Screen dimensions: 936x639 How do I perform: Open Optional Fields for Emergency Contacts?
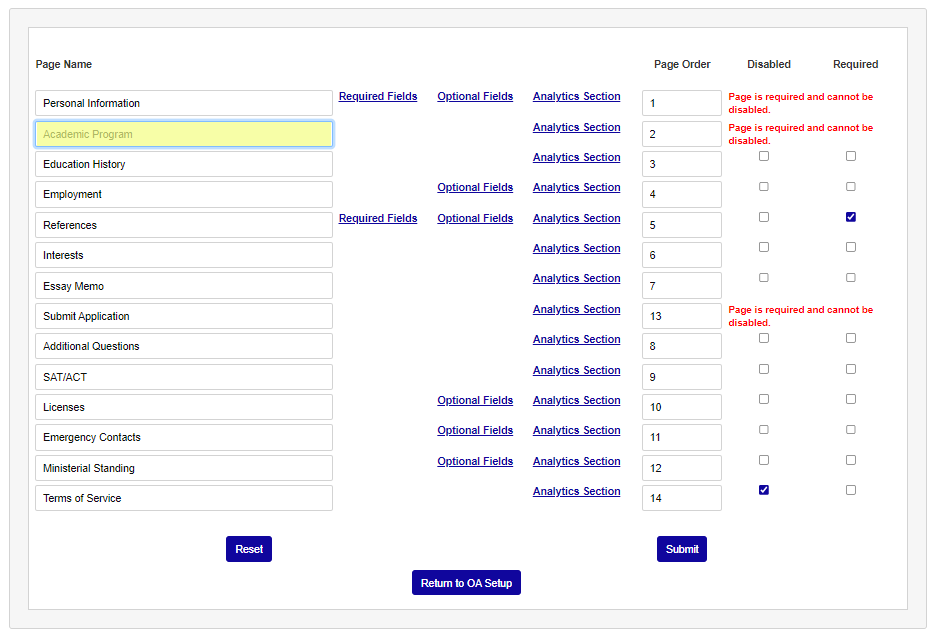475,430
